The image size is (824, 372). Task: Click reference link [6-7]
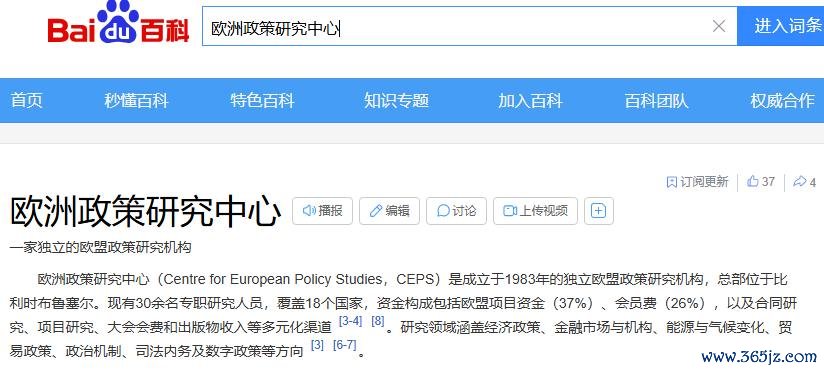[345, 345]
